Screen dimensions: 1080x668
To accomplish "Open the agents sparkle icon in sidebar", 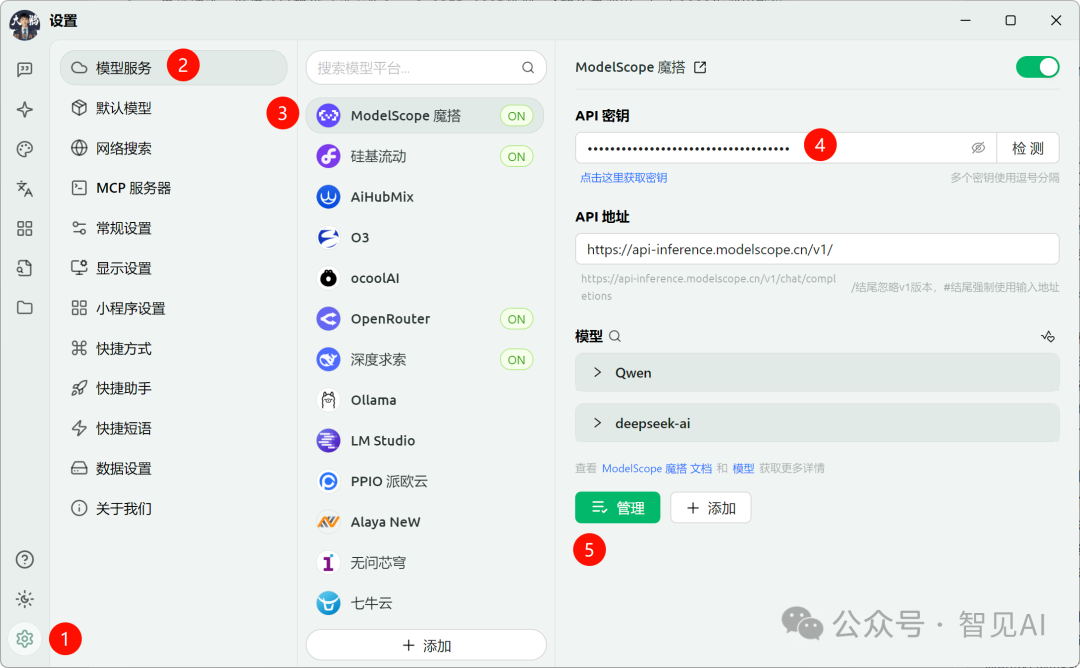I will (25, 109).
